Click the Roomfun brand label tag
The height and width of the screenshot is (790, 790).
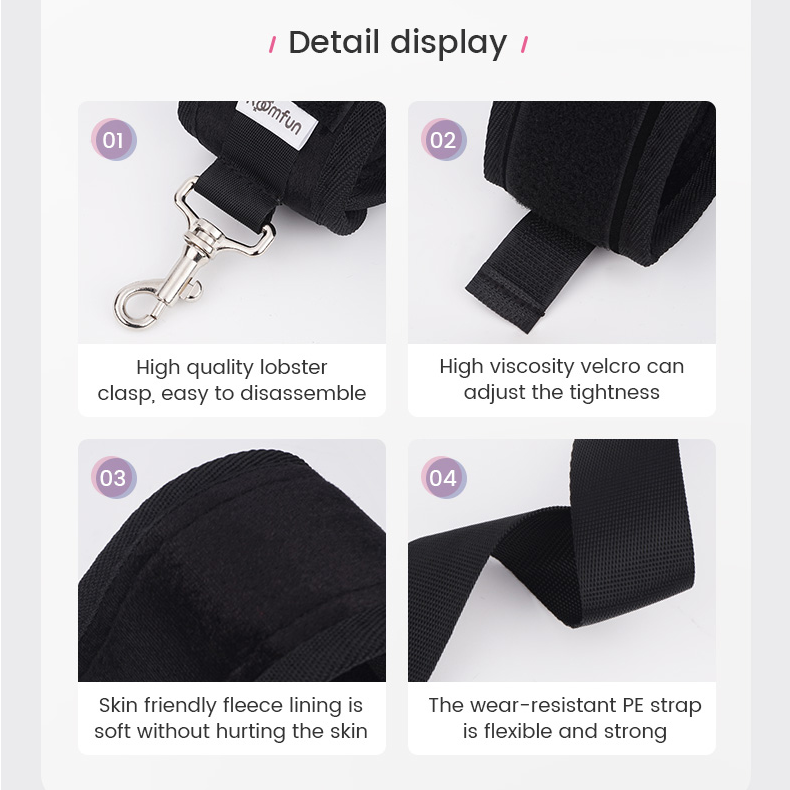tap(277, 122)
